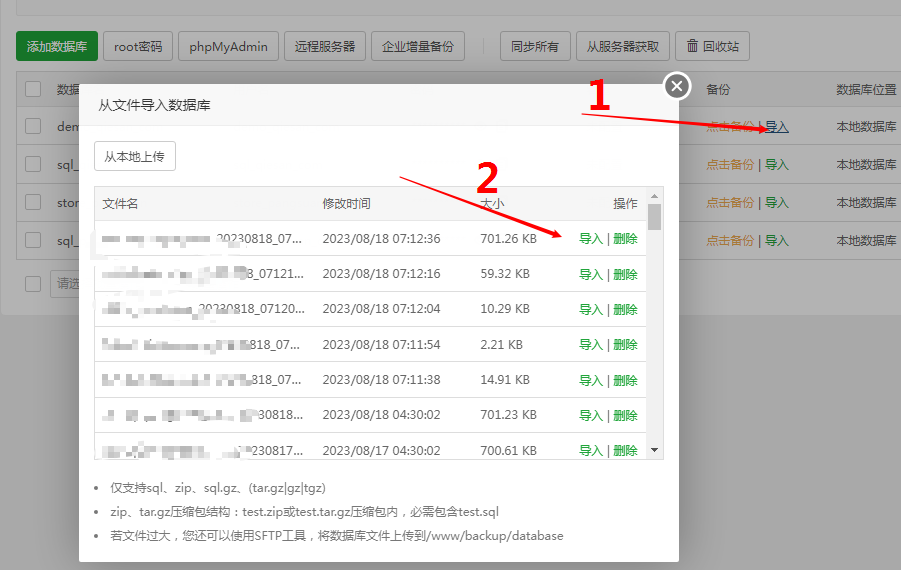The image size is (901, 570).
Task: Click 从本地上传 to upload a file
Action: pyautogui.click(x=135, y=156)
